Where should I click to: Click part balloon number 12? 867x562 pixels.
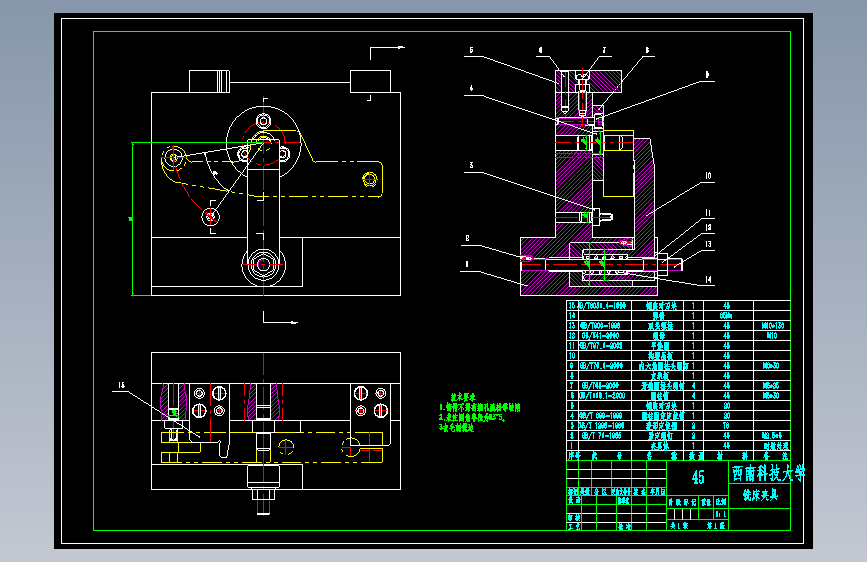coord(708,227)
